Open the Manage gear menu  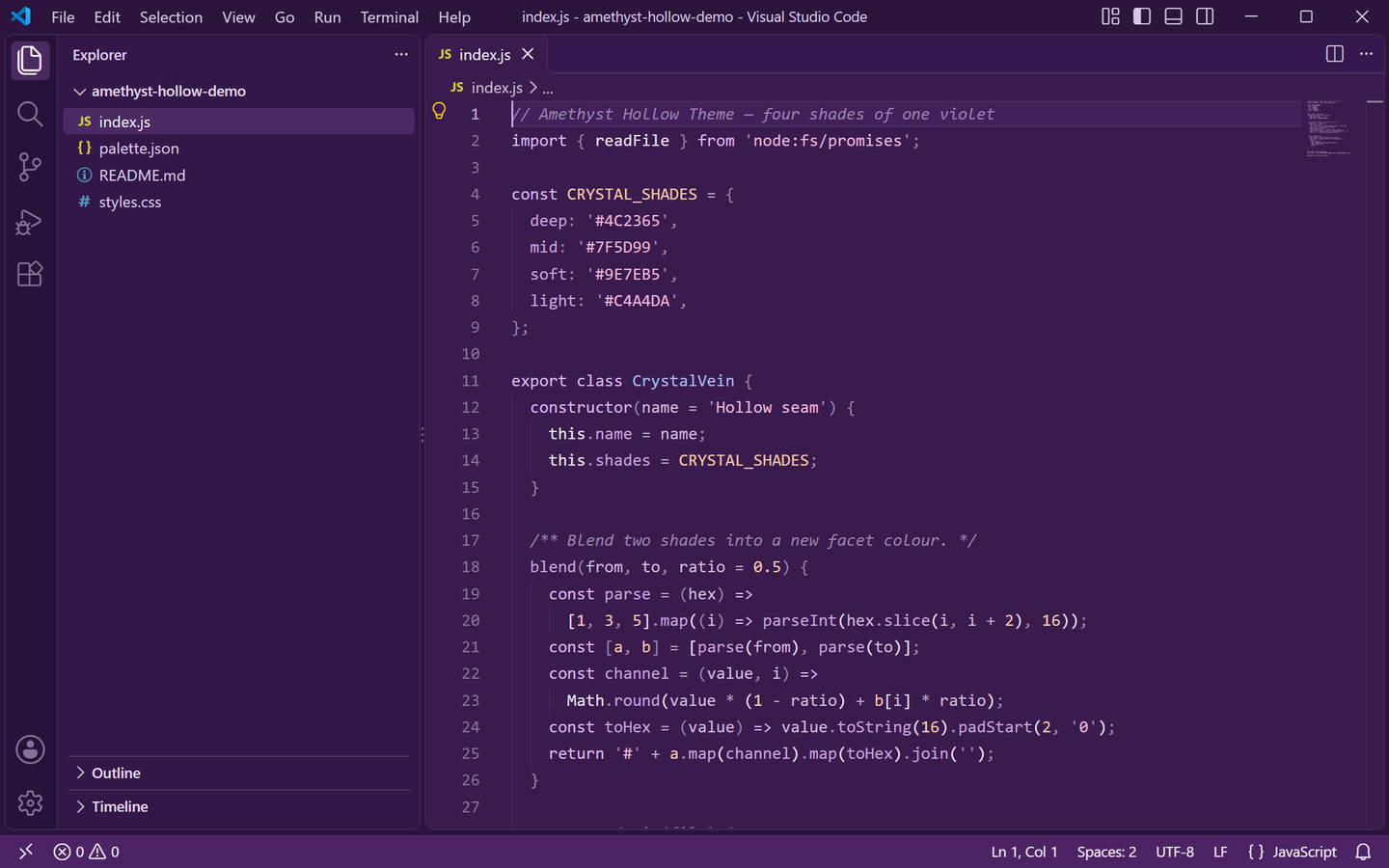(x=30, y=802)
